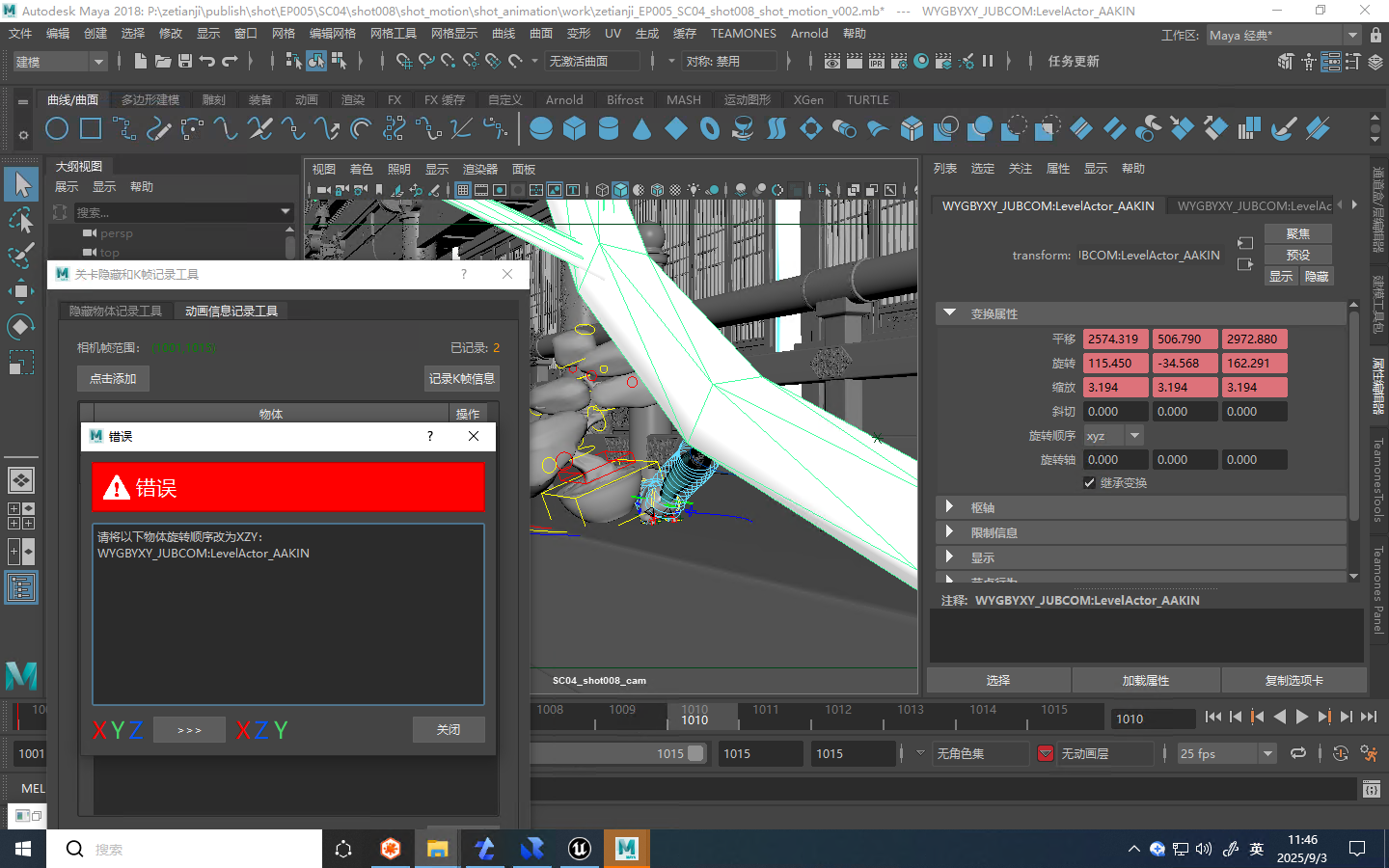Switch to the 隐藏物体记录工具 tab
This screenshot has height=868, width=1389.
coord(115,311)
